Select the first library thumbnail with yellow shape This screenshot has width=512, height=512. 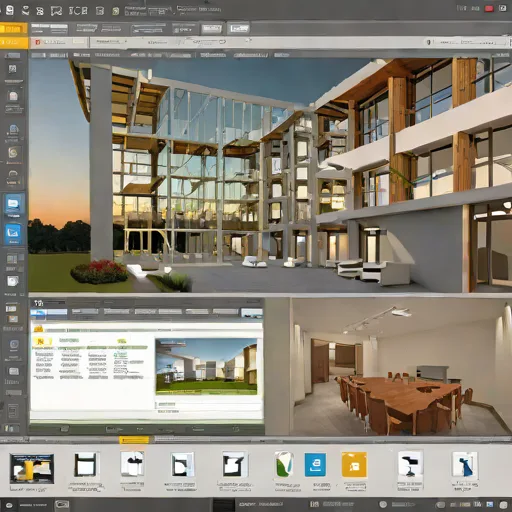pos(32,468)
